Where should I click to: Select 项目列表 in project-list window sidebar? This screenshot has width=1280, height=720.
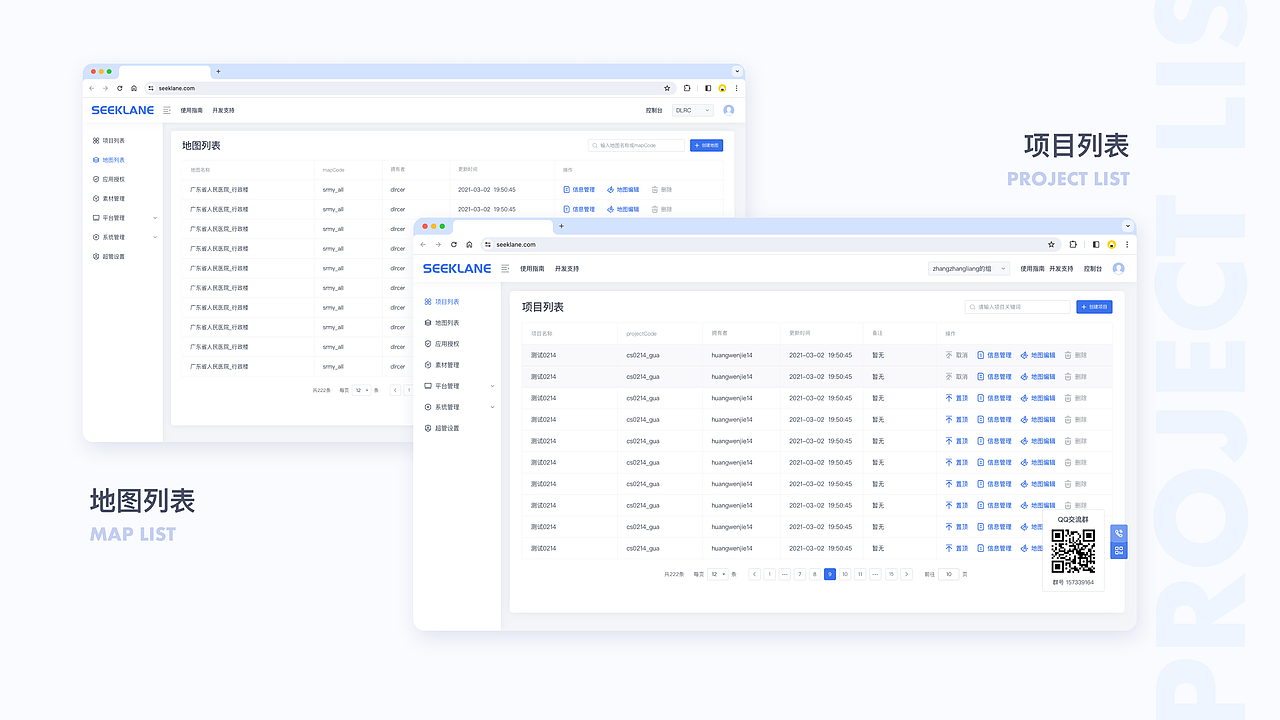click(442, 301)
